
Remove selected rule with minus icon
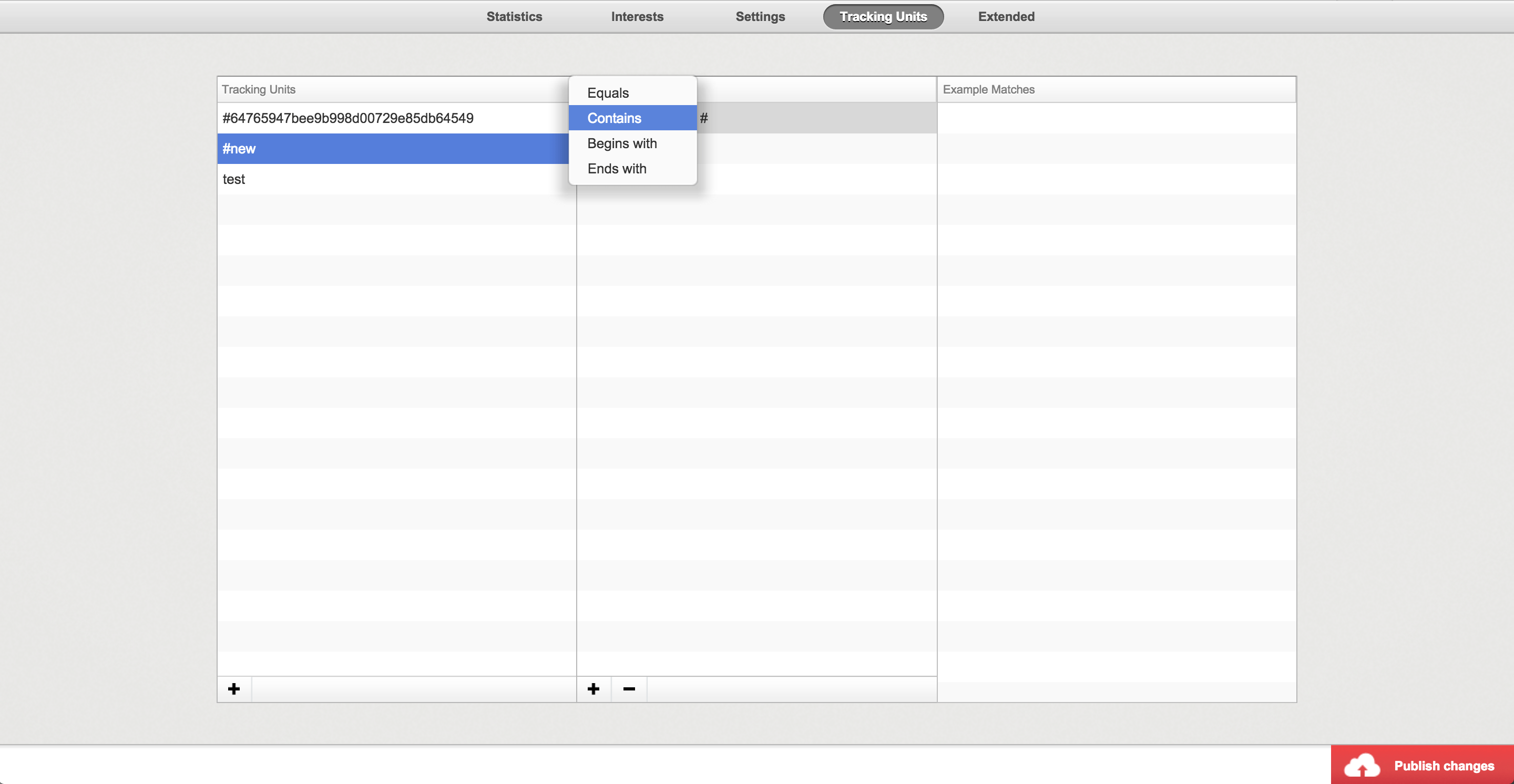(x=629, y=689)
